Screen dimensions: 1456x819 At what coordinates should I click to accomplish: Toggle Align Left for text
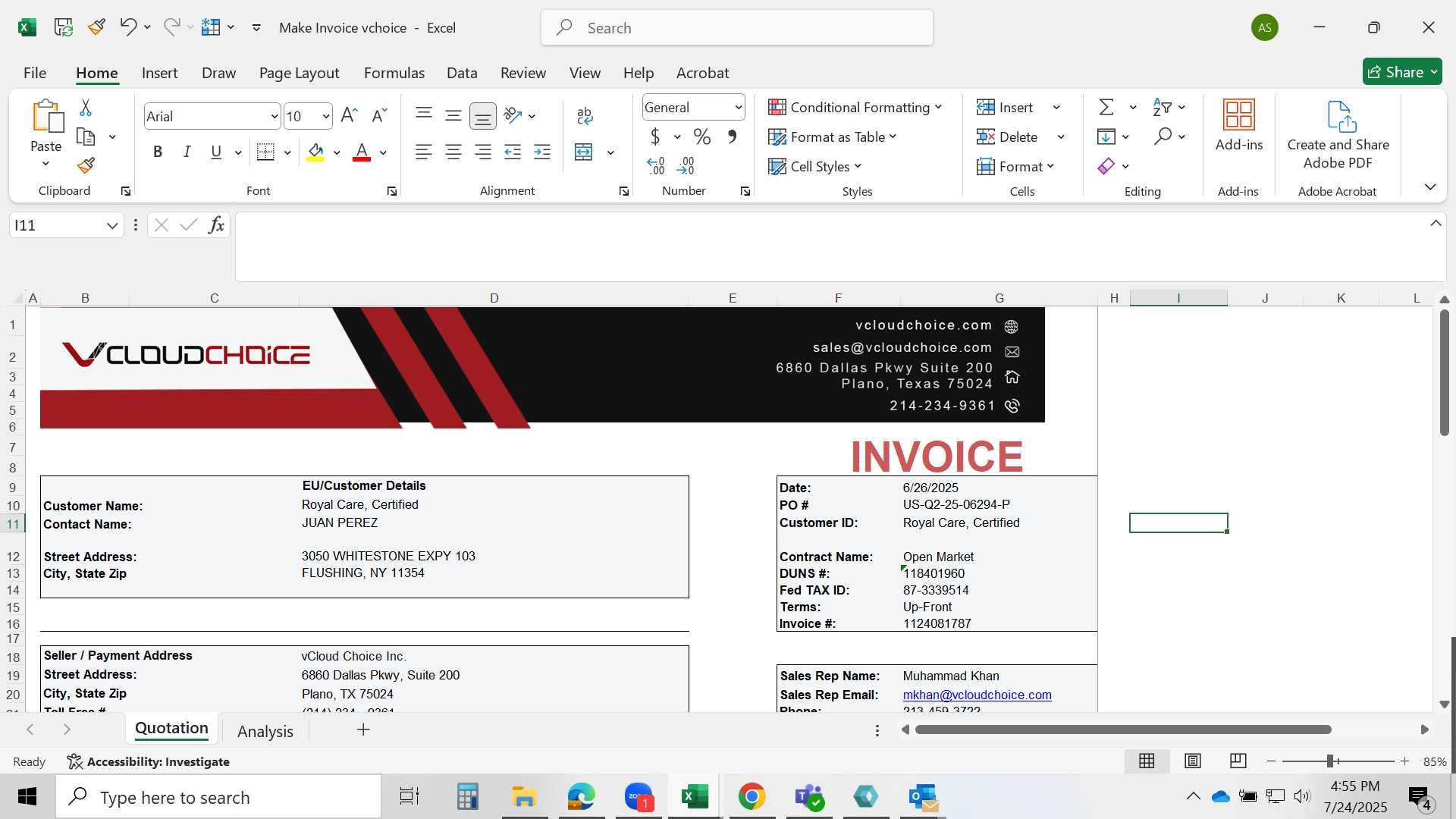424,152
